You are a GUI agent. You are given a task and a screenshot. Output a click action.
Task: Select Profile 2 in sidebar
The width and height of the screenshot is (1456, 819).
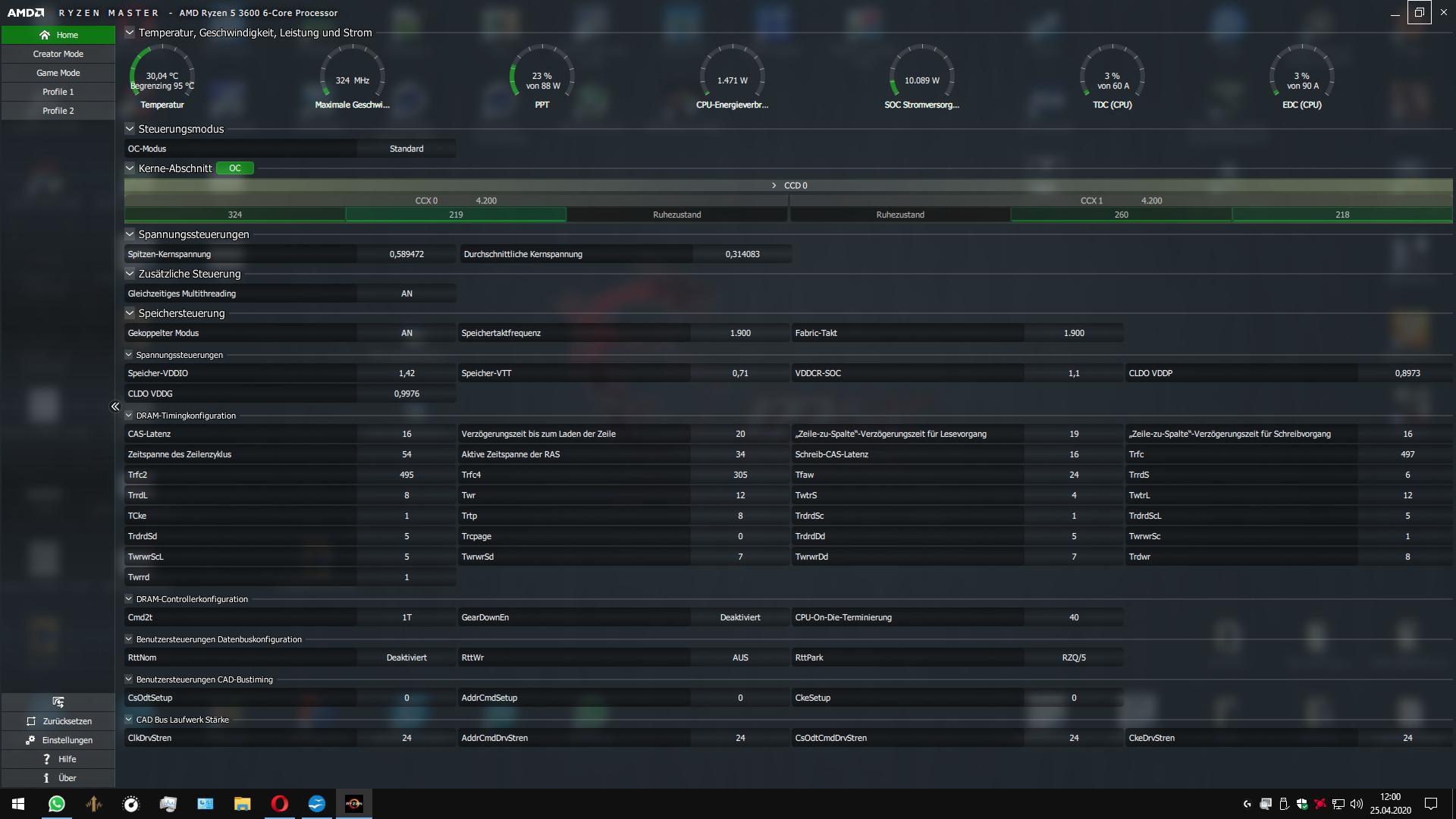58,111
